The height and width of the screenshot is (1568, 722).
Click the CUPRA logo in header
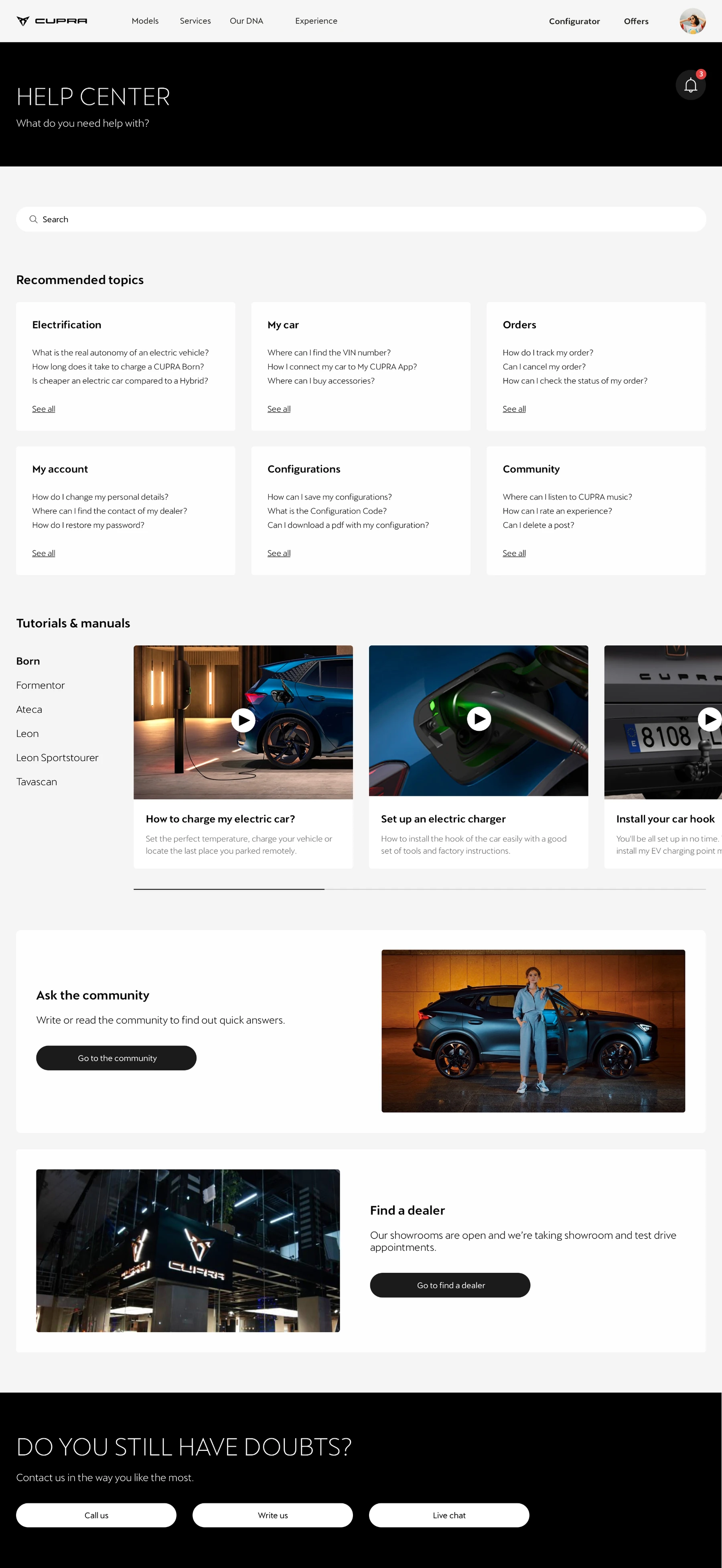[x=52, y=21]
